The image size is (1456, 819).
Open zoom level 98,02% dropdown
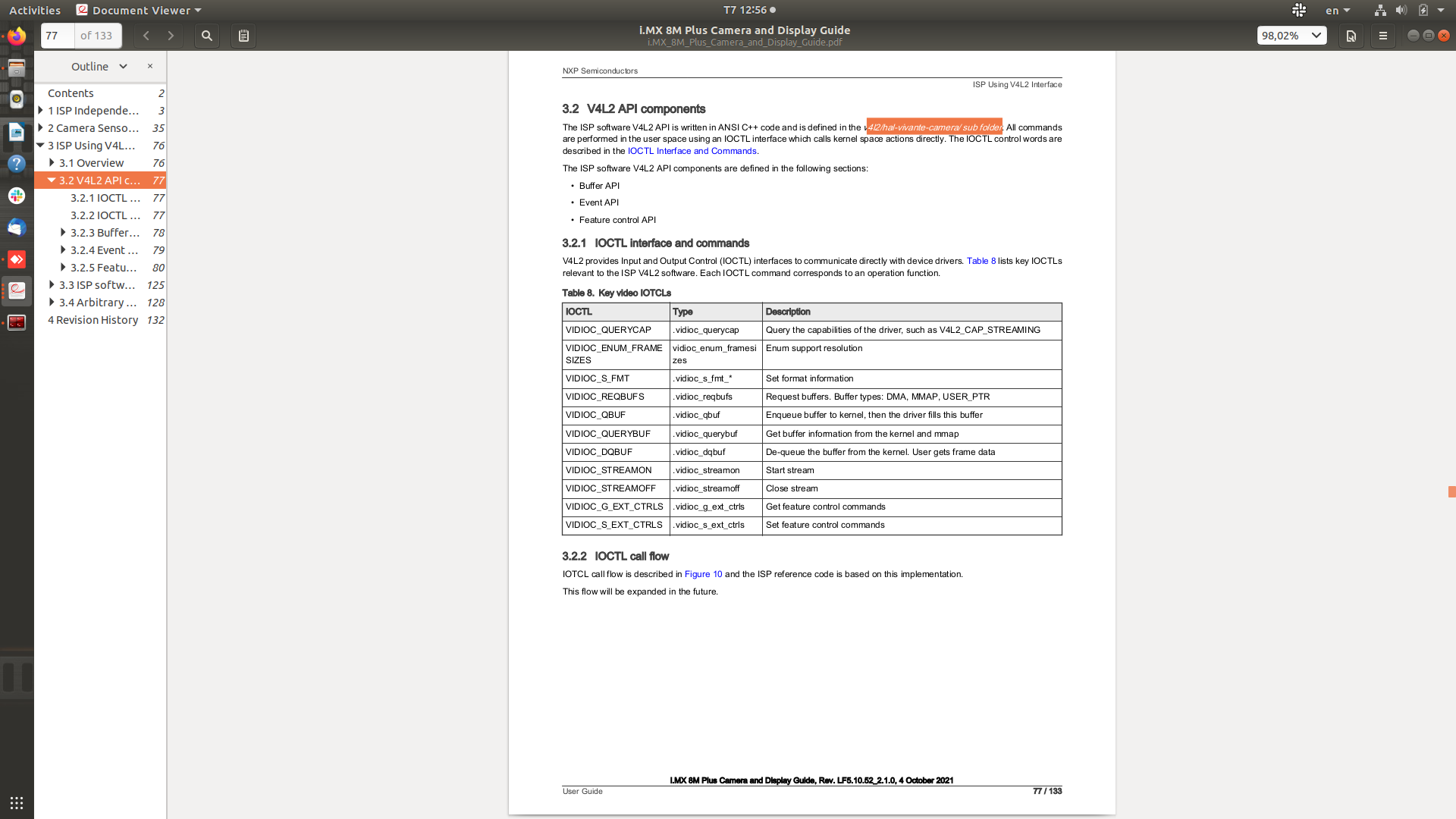tap(1291, 36)
